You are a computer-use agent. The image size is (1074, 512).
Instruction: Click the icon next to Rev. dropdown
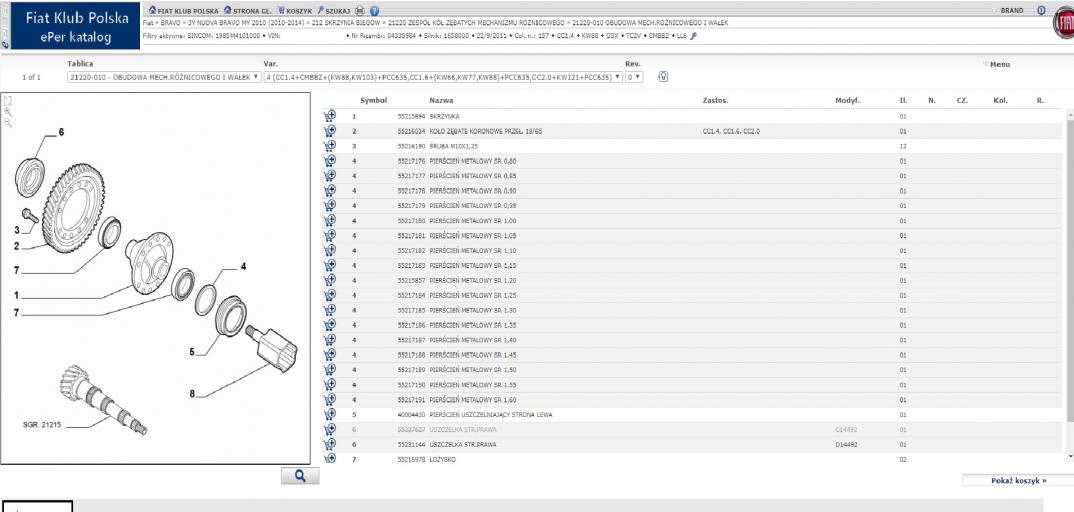[x=662, y=77]
